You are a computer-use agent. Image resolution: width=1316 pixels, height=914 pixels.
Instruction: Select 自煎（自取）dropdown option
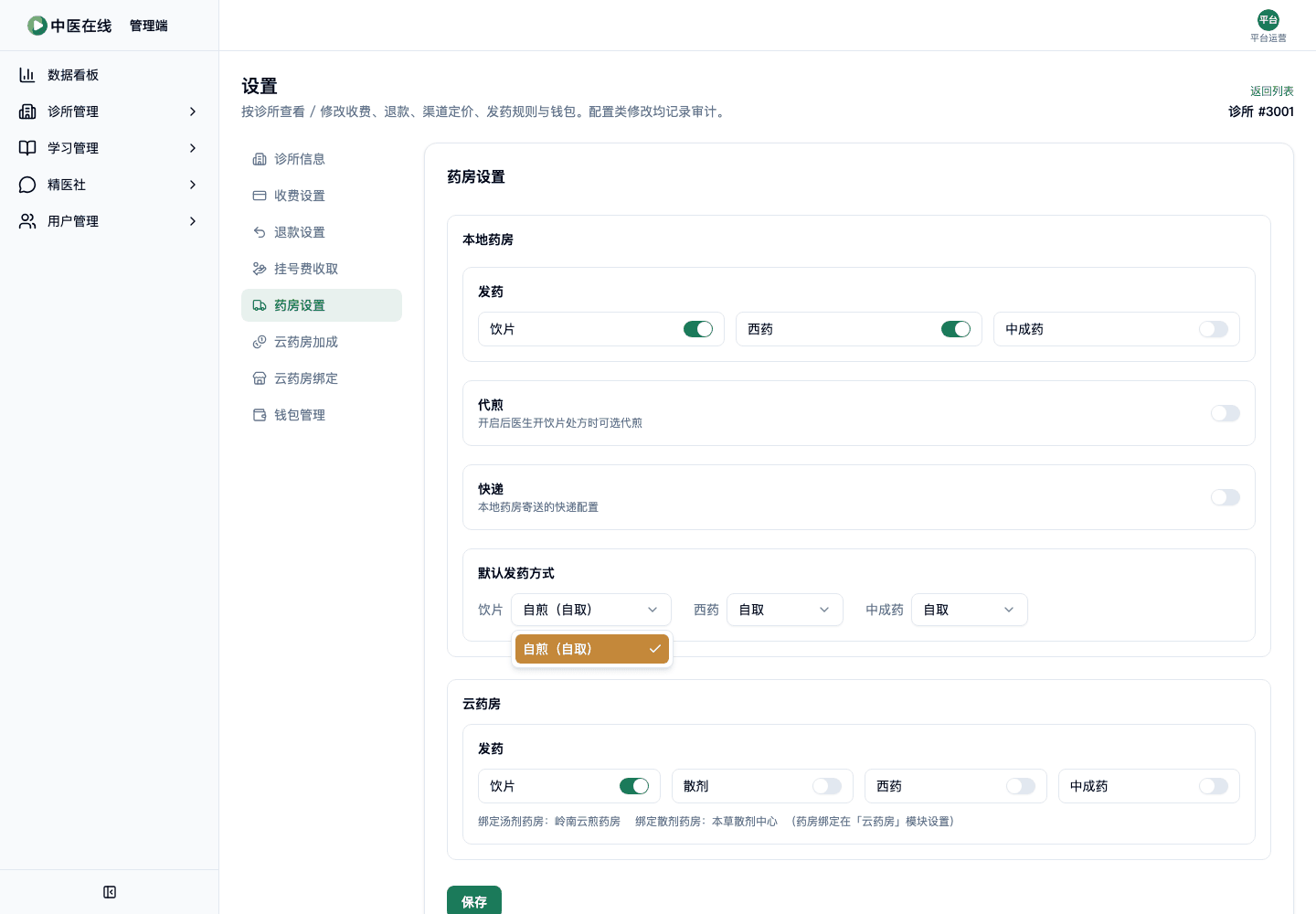coord(592,649)
